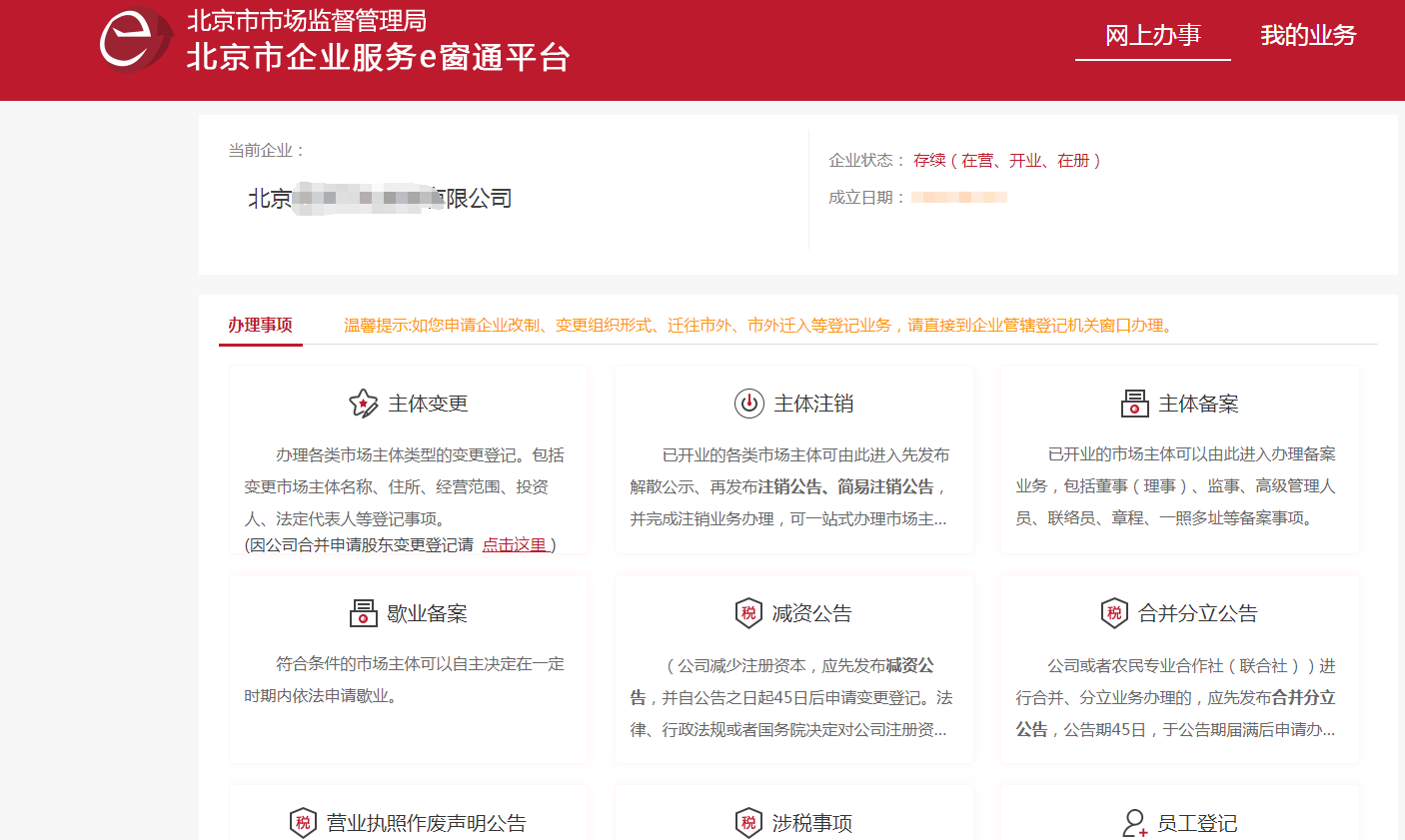Open the 减资公告 description text
This screenshot has width=1405, height=840.
791,697
